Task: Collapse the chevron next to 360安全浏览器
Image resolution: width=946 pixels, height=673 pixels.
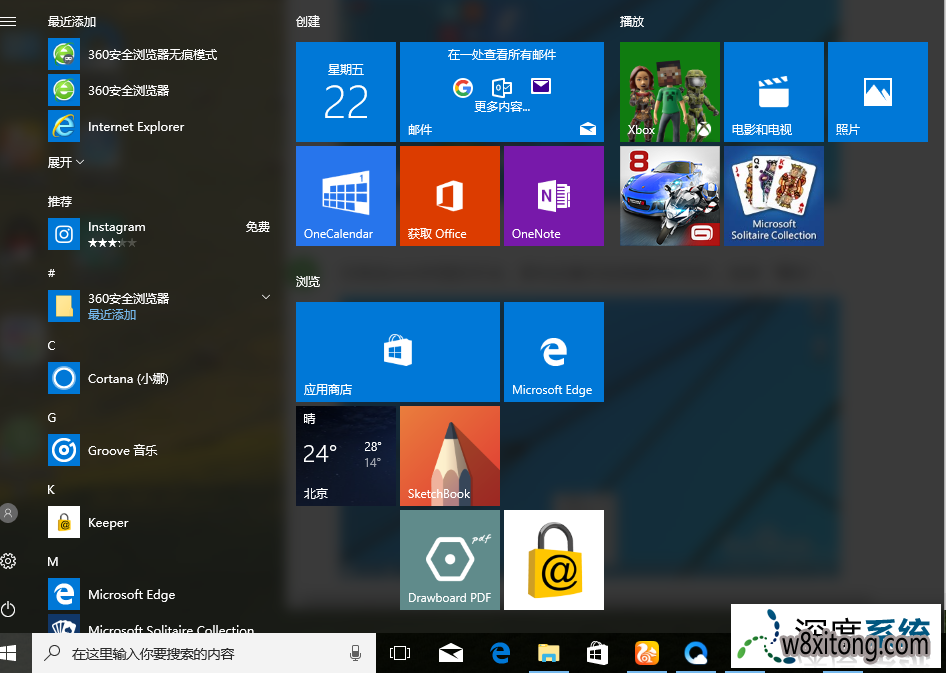Action: tap(265, 297)
